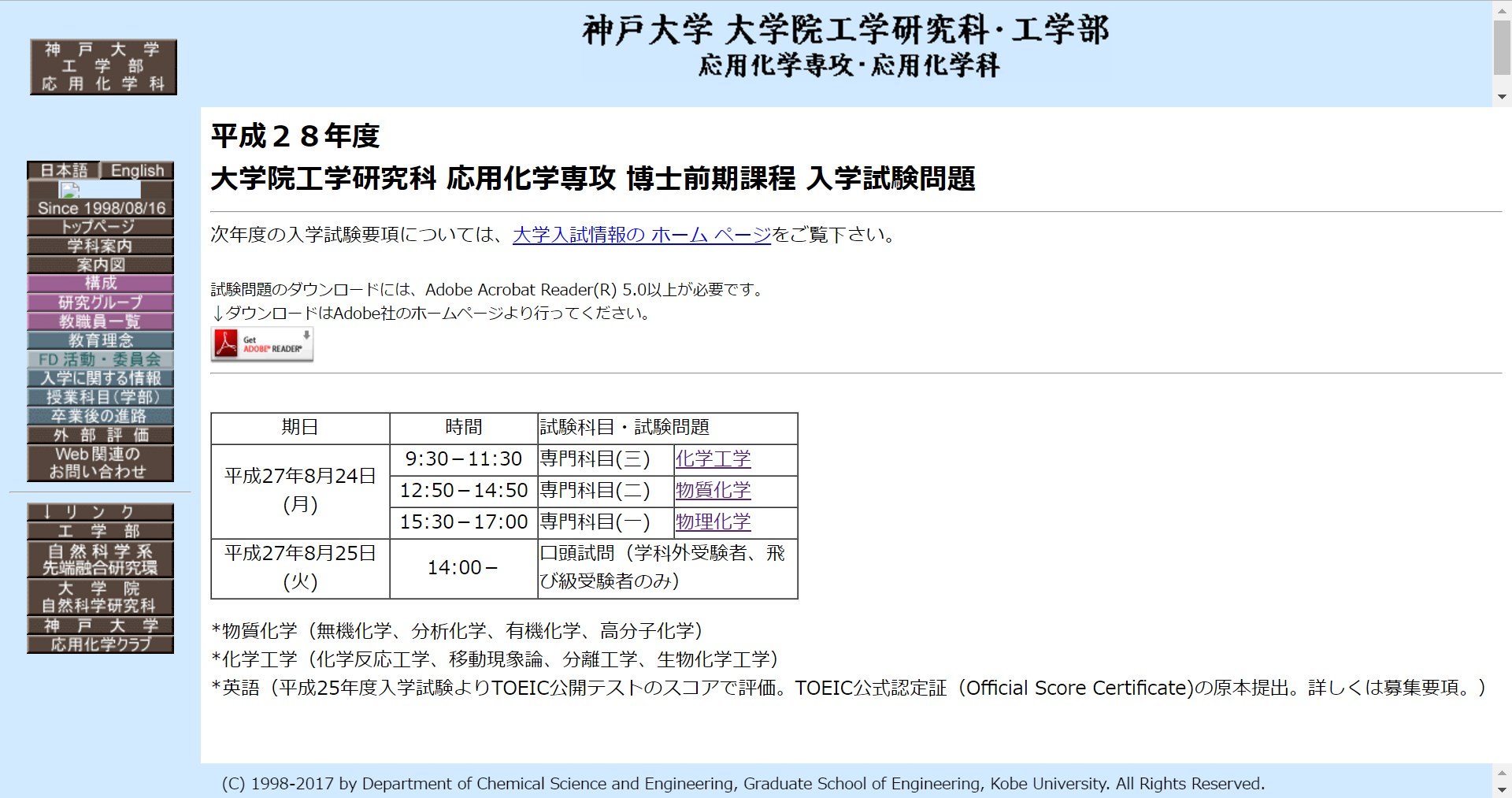
Task: Open 入学に関する情報 menu item
Action: tap(100, 378)
